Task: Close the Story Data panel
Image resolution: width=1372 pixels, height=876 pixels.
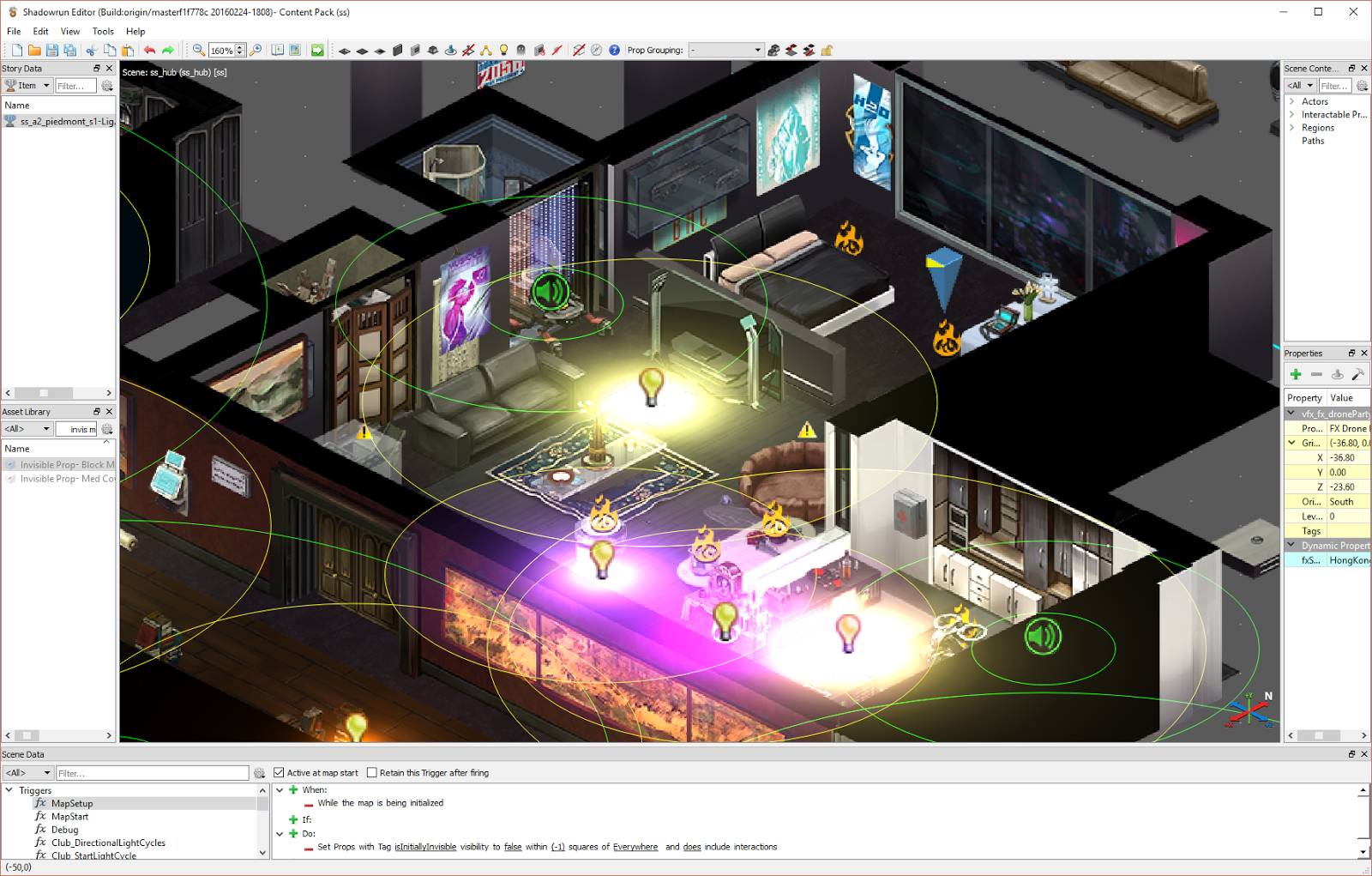Action: tap(109, 69)
